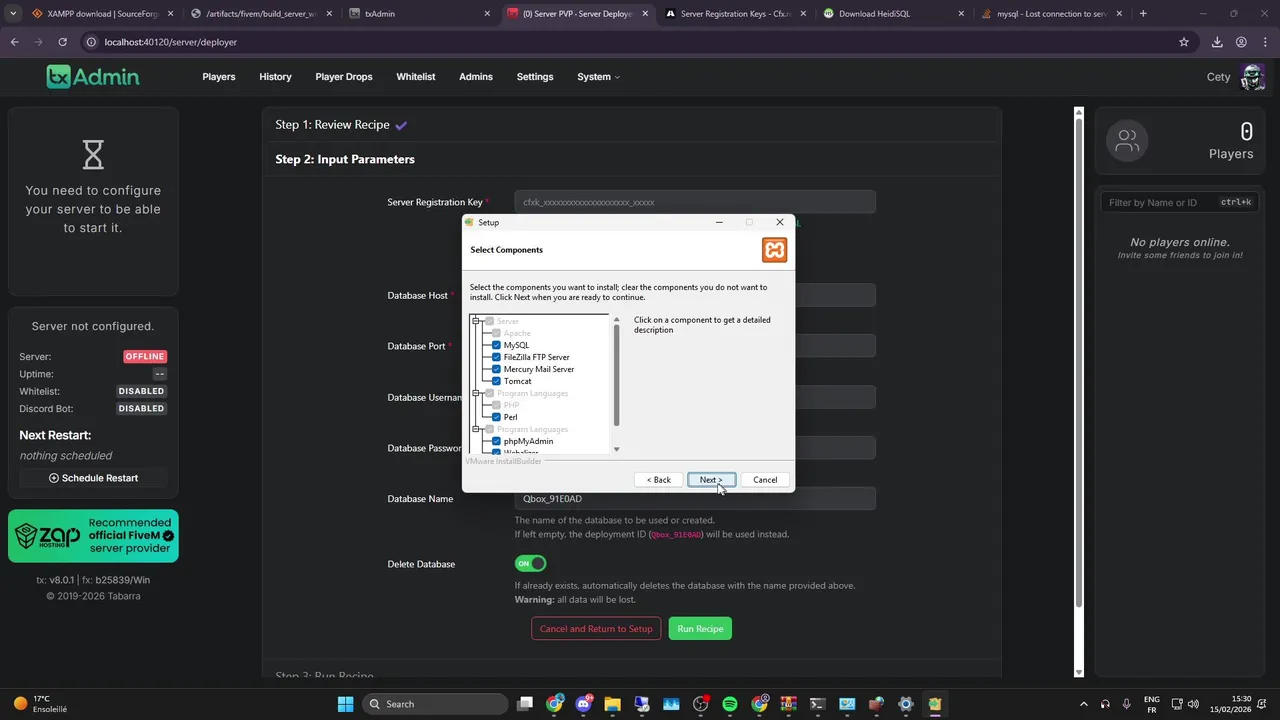Image resolution: width=1280 pixels, height=720 pixels.
Task: Bookmark this page with the star icon
Action: point(1184,42)
